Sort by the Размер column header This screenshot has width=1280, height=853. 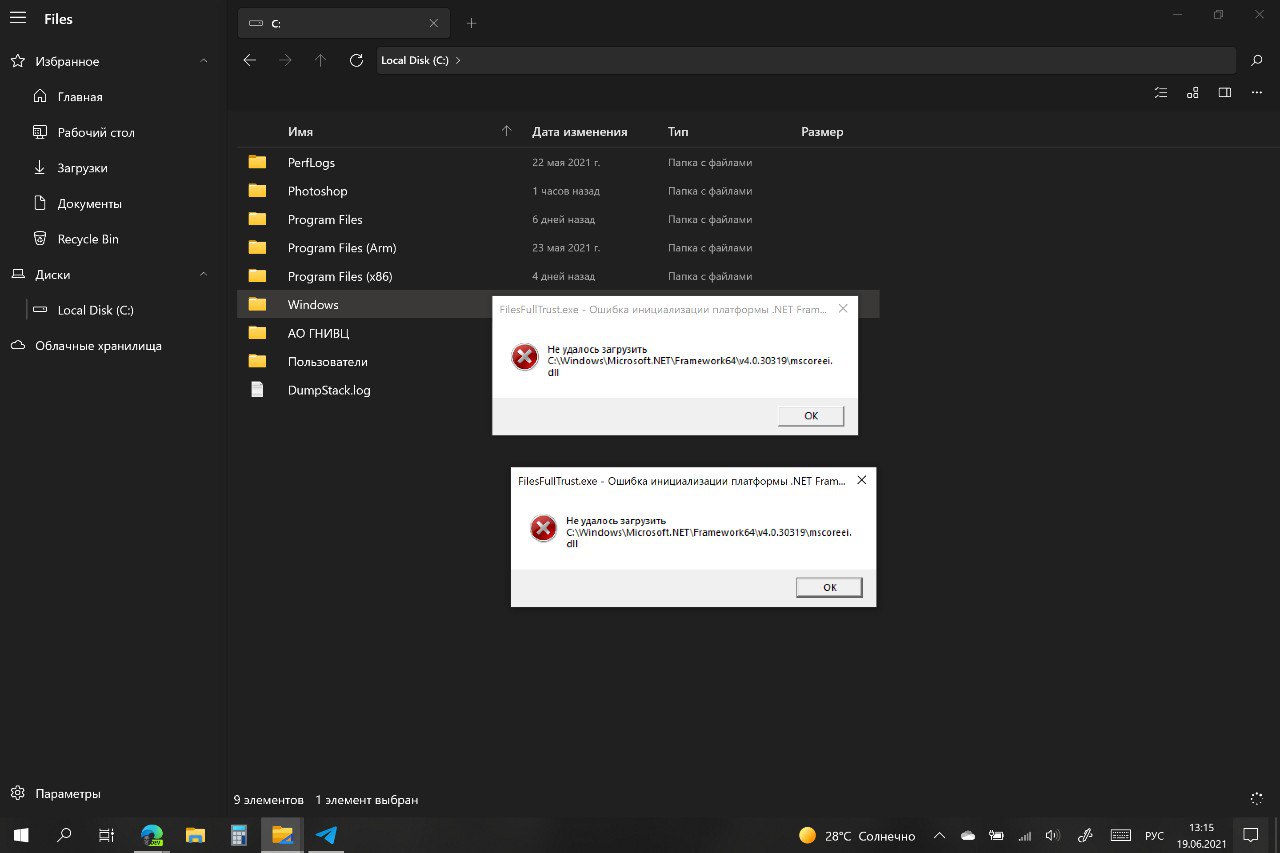822,131
